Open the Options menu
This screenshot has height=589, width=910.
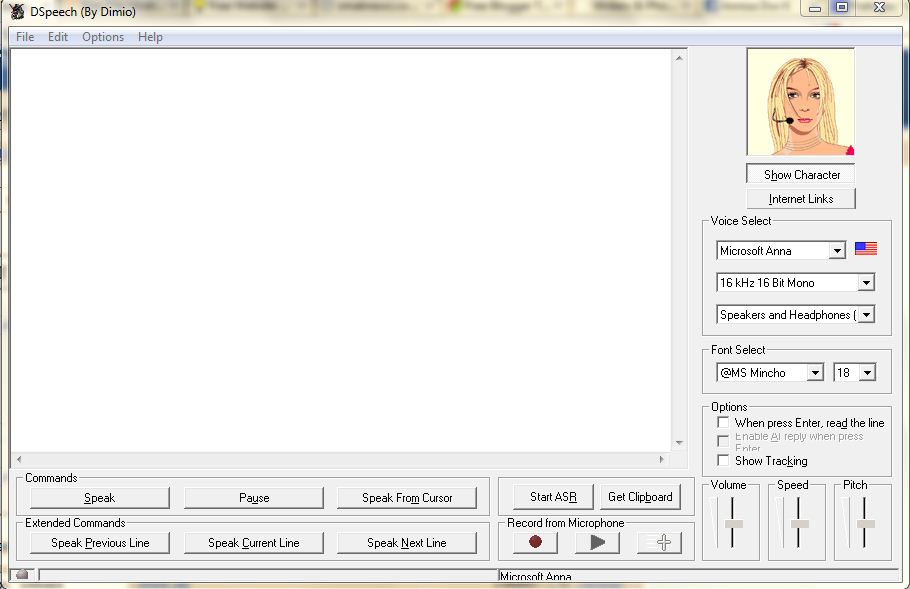click(x=103, y=37)
